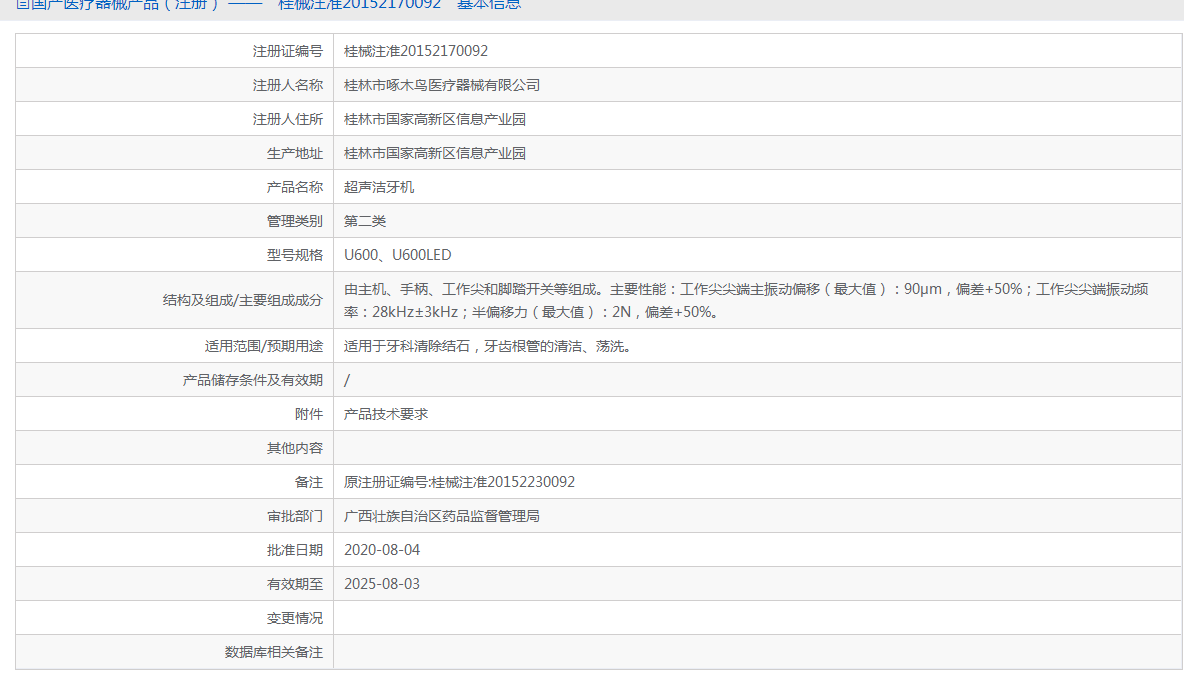Click the 产品储存条件及有效期 row label
This screenshot has height=677, width=1184.
tap(253, 380)
